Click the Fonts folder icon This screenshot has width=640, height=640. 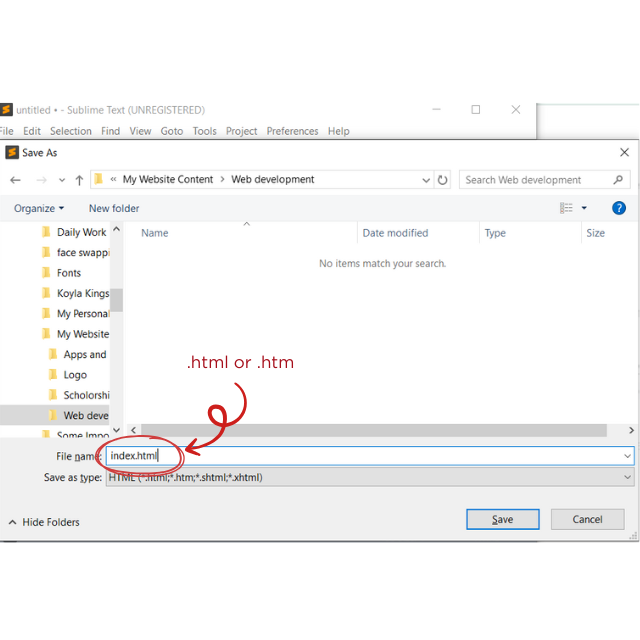(x=45, y=273)
